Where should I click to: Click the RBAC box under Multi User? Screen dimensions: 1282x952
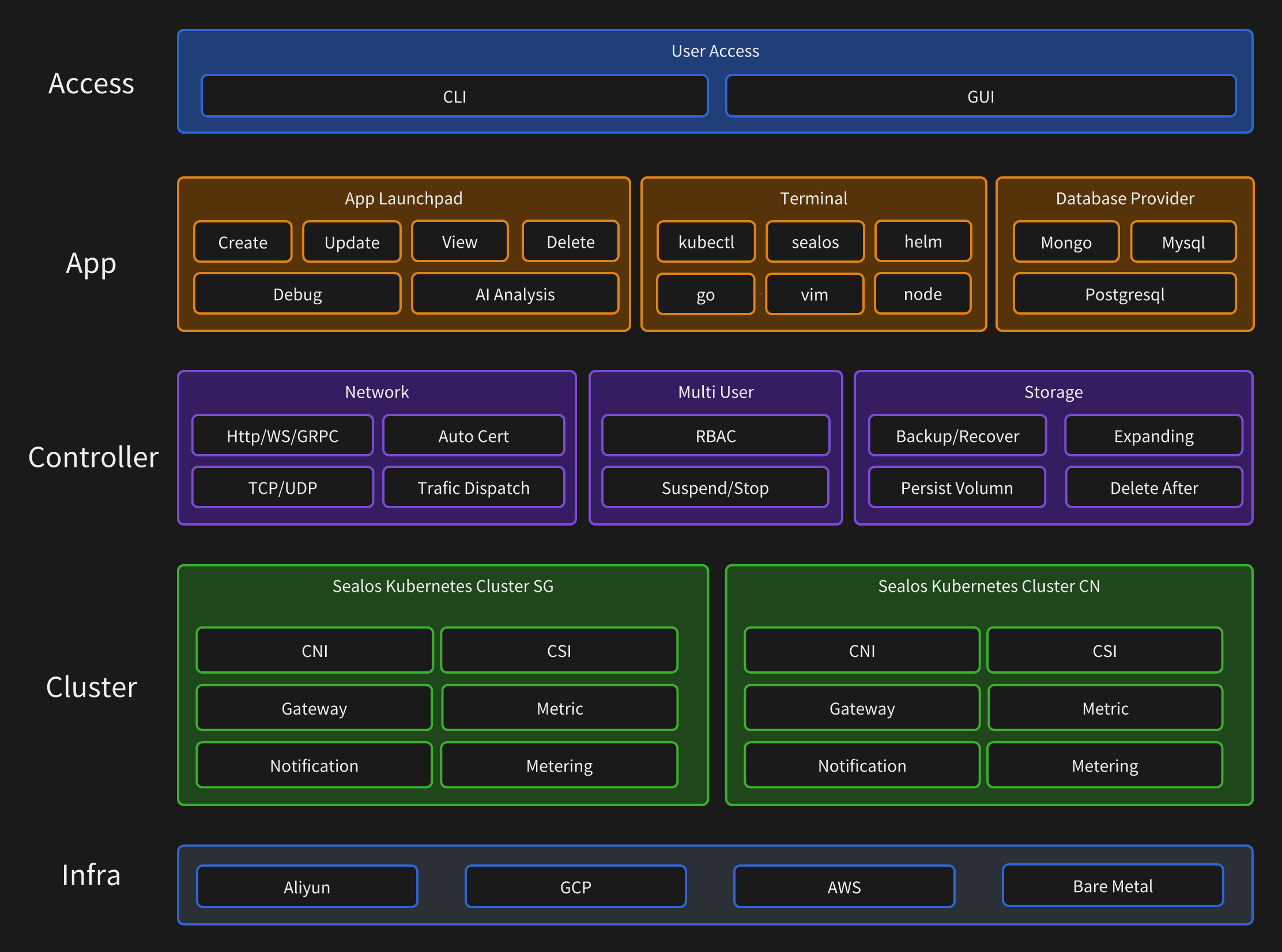click(715, 436)
